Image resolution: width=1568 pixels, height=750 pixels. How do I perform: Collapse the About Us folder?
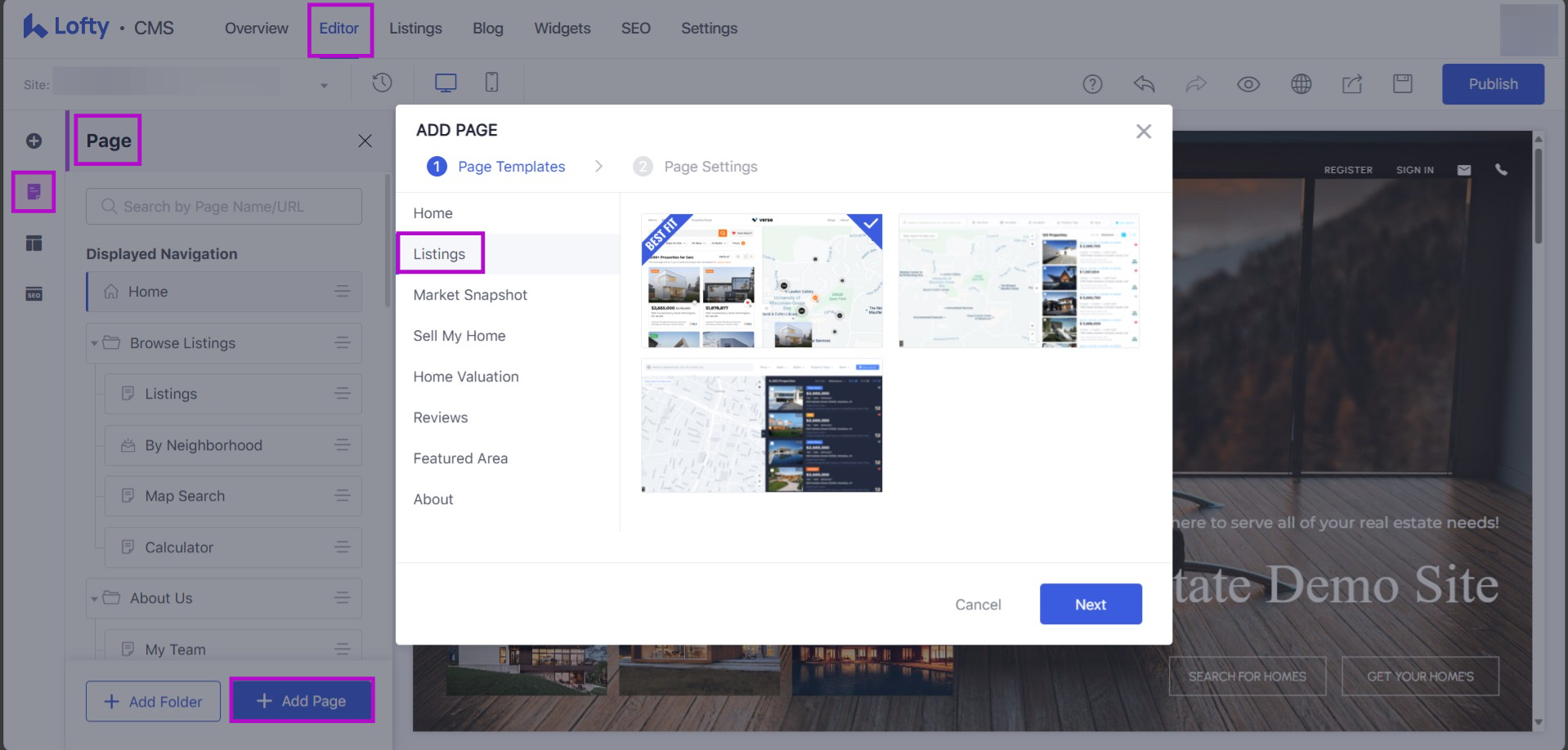click(x=94, y=599)
